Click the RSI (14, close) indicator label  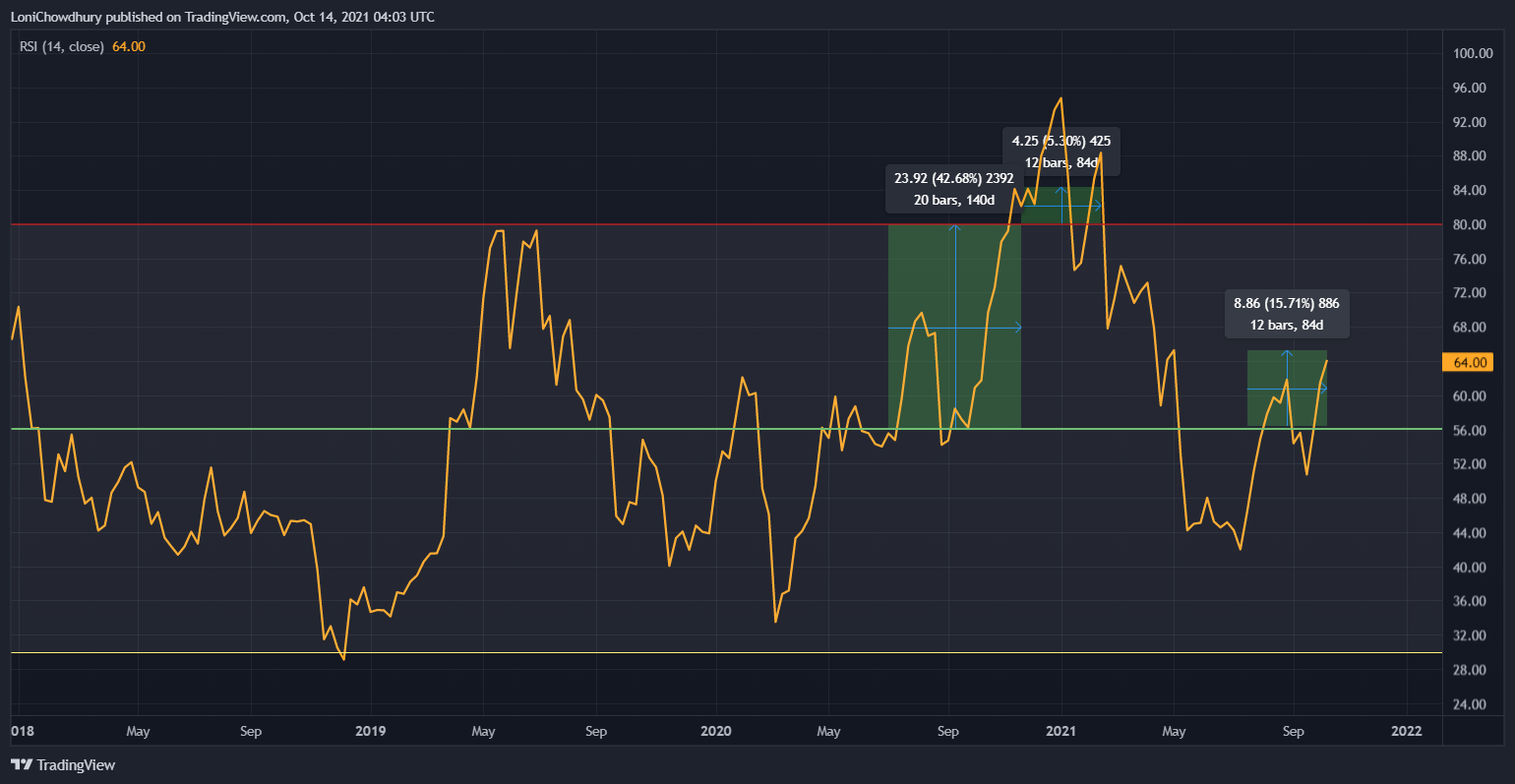62,46
